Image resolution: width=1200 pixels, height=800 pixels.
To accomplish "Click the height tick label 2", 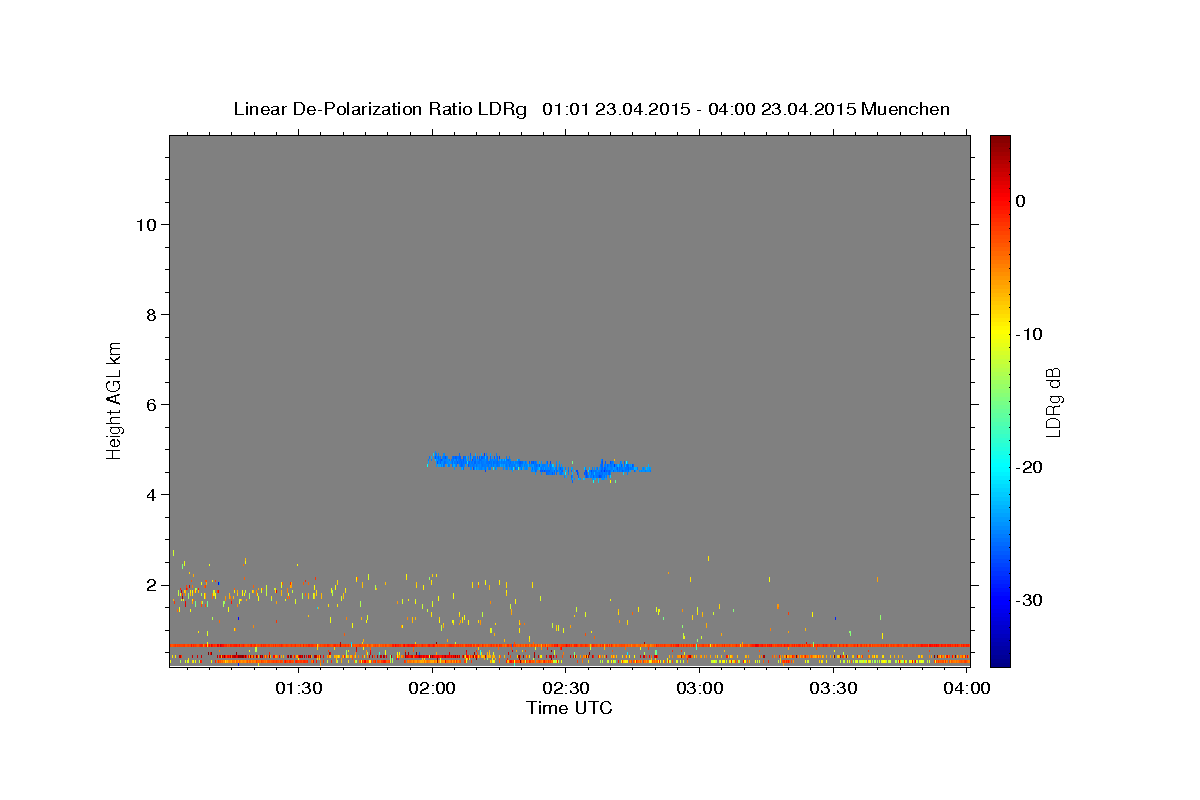I will pos(150,585).
